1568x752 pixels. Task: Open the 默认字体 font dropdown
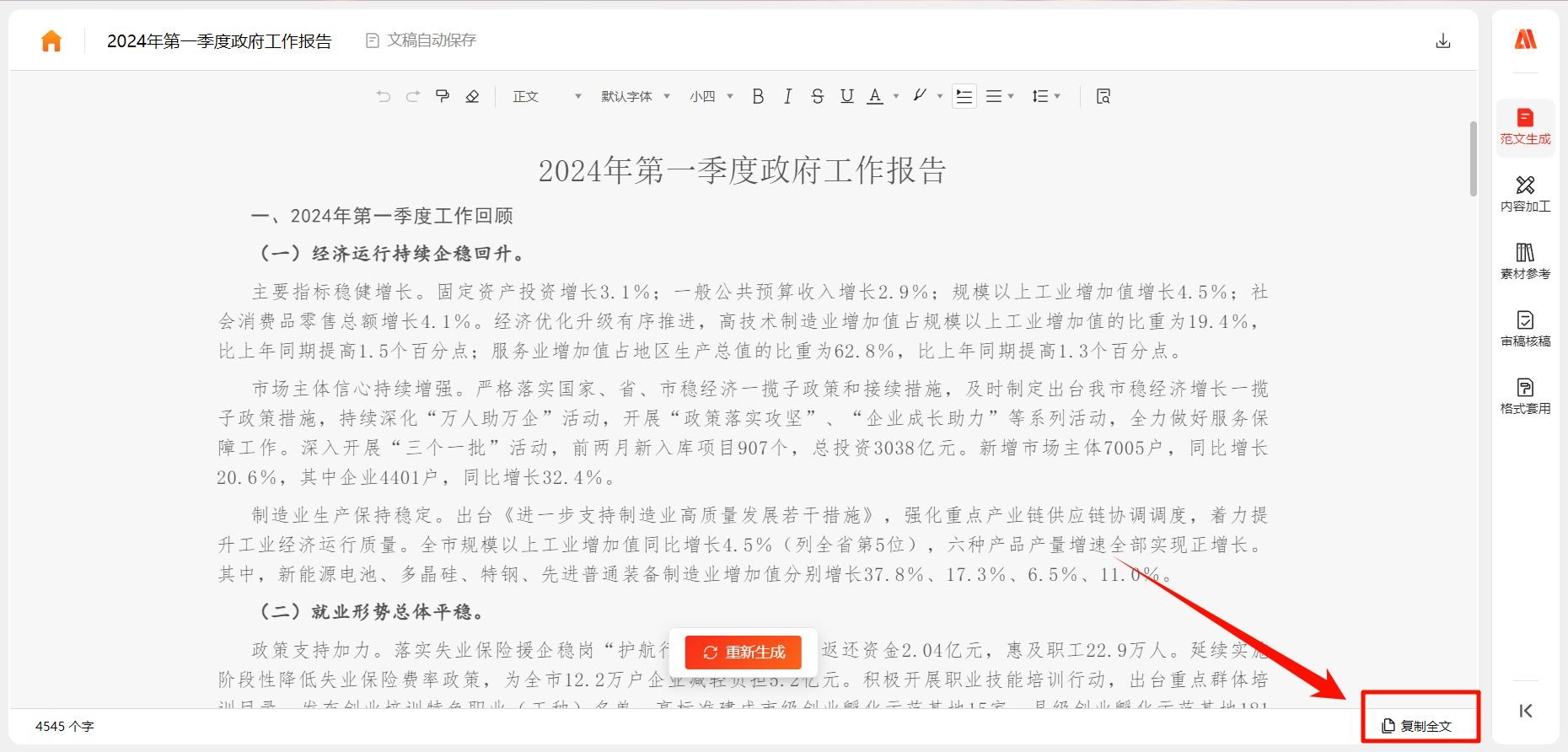635,96
